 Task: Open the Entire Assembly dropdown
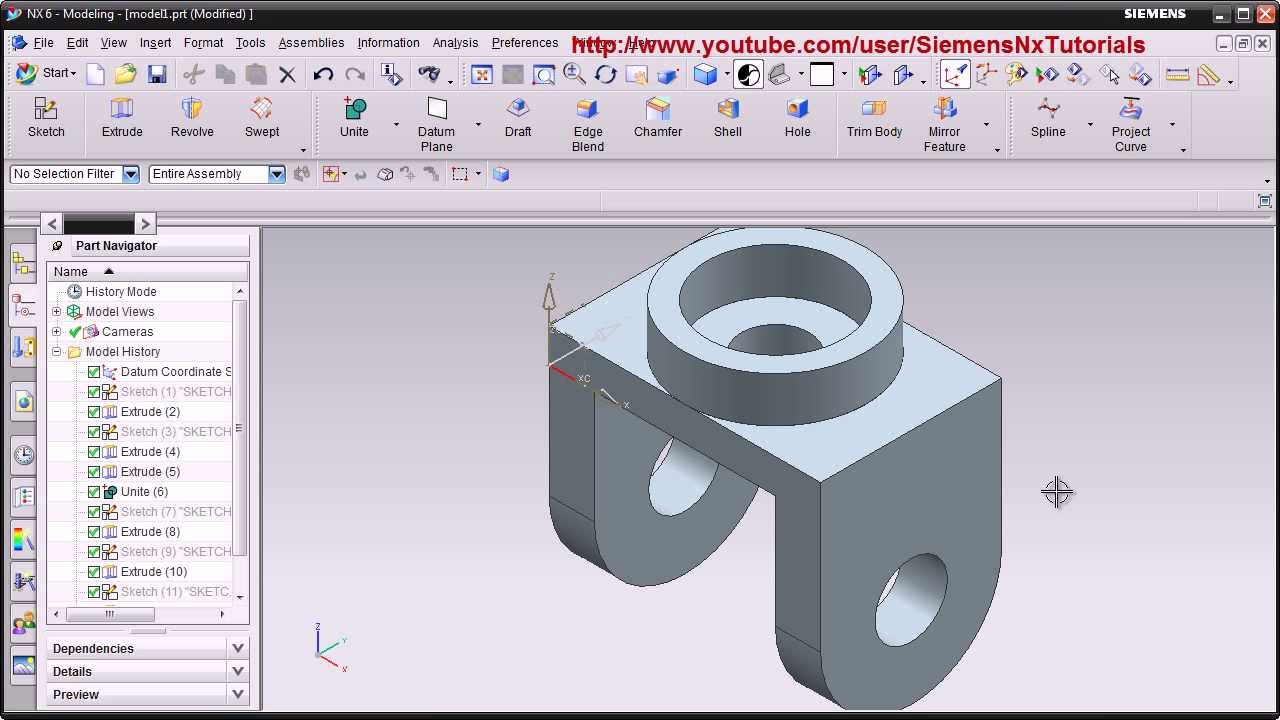(277, 173)
